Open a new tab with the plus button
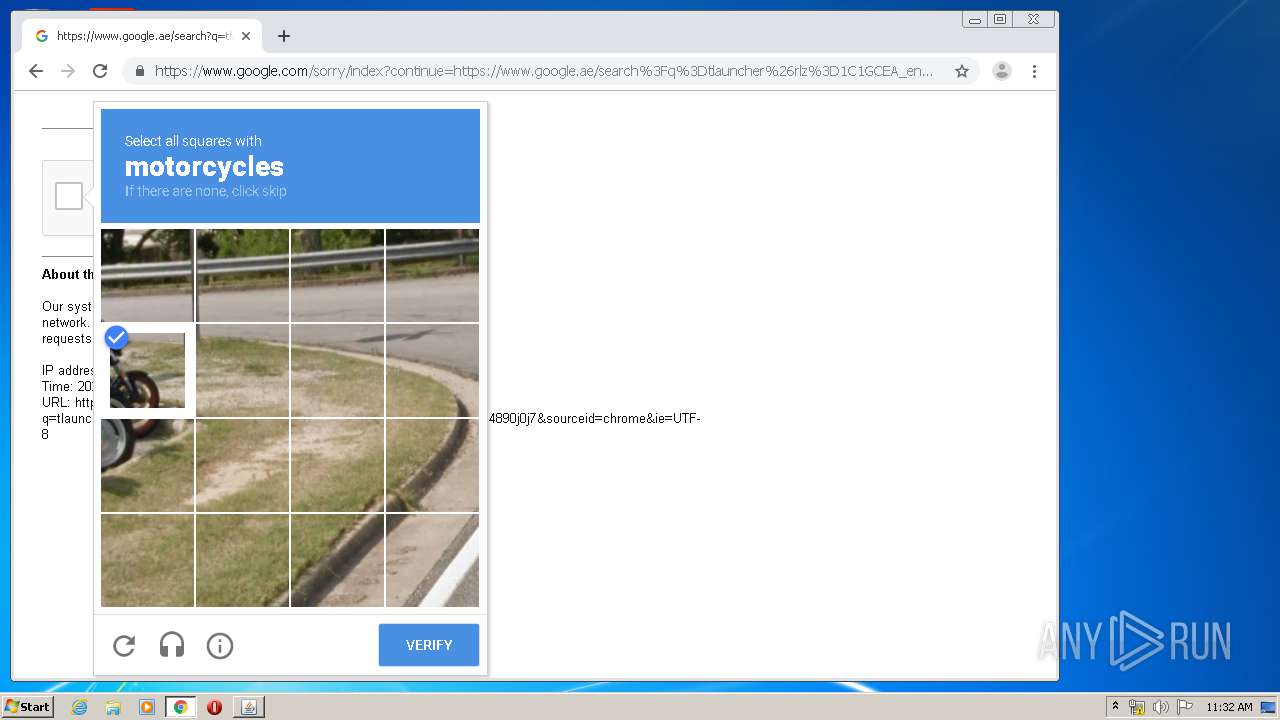This screenshot has height=720, width=1280. 284,36
